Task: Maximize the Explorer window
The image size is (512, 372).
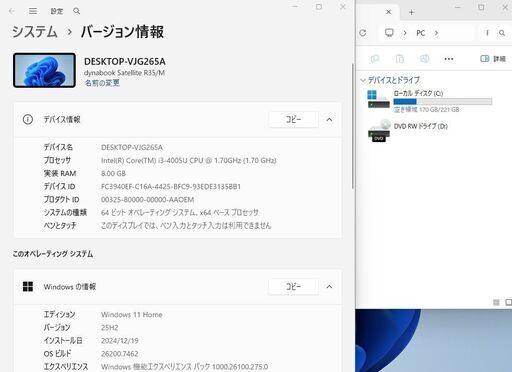Action: tap(481, 7)
